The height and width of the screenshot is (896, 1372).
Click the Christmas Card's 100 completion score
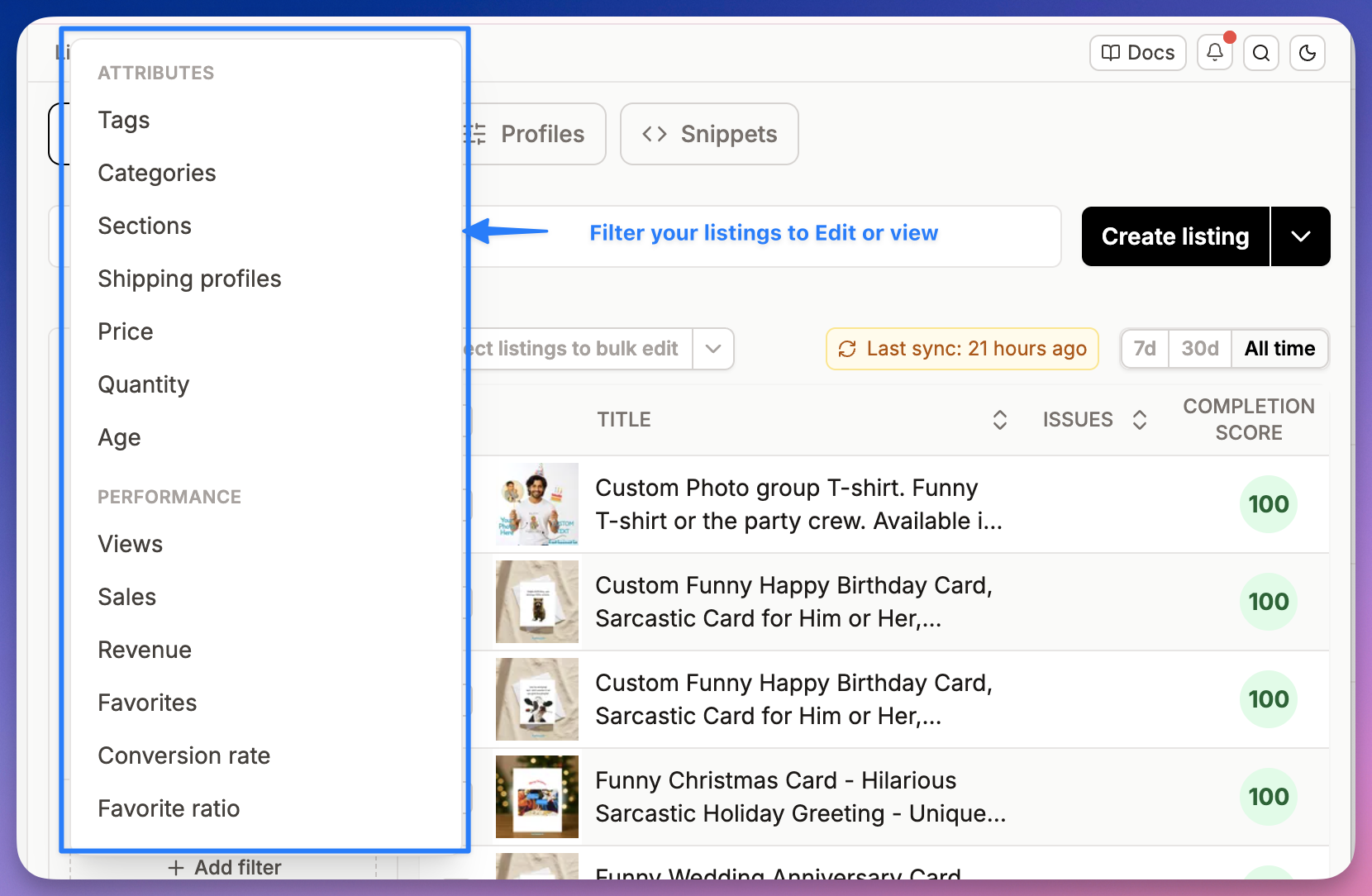(1269, 797)
